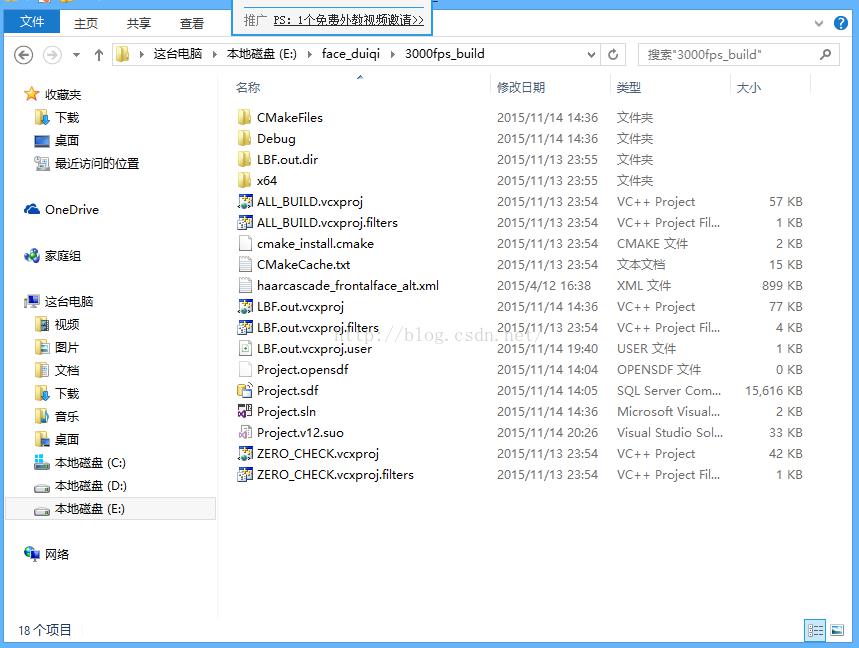Sort files by 修改日期 column header

pyautogui.click(x=521, y=88)
